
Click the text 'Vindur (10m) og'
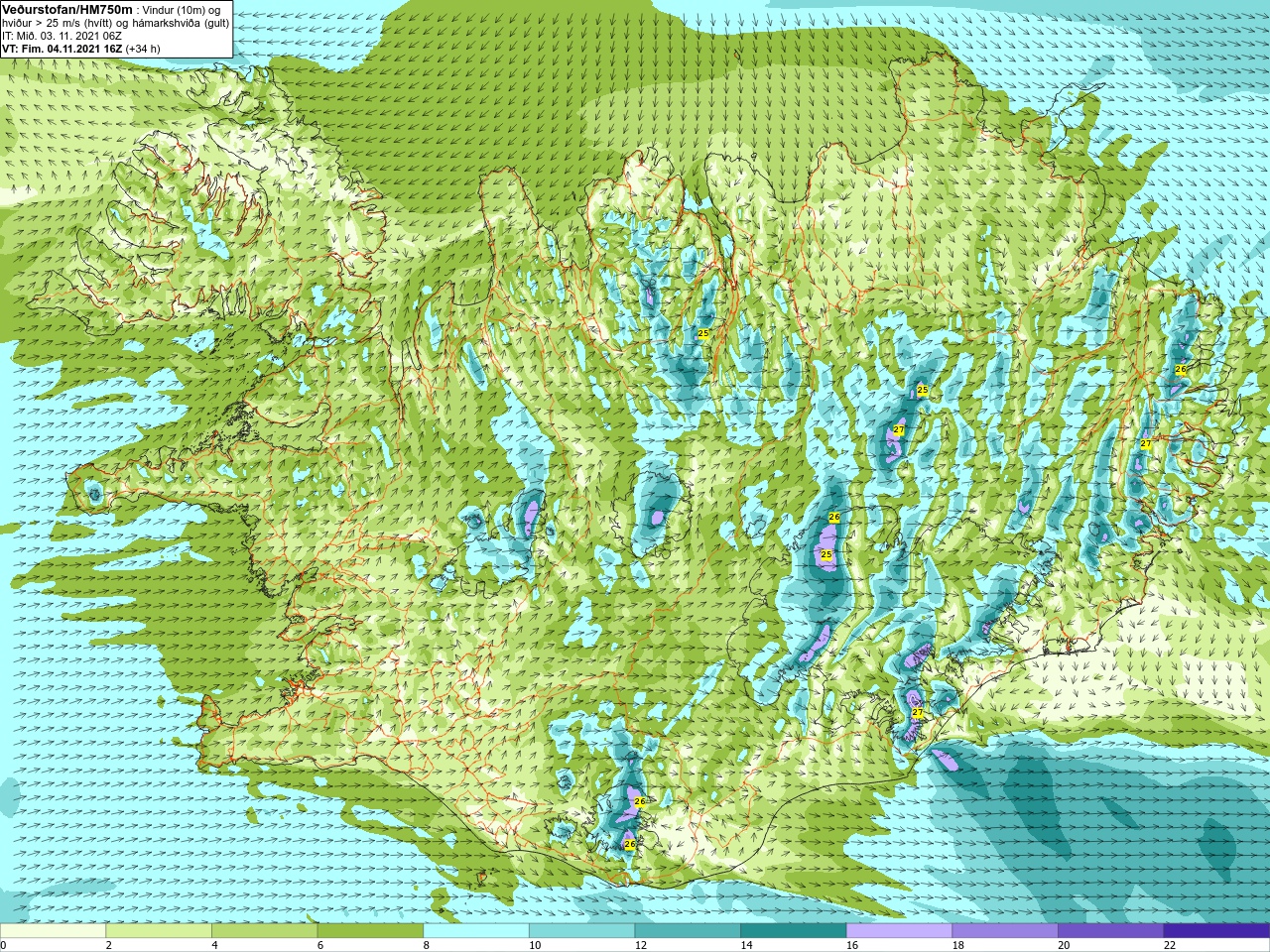point(183,10)
